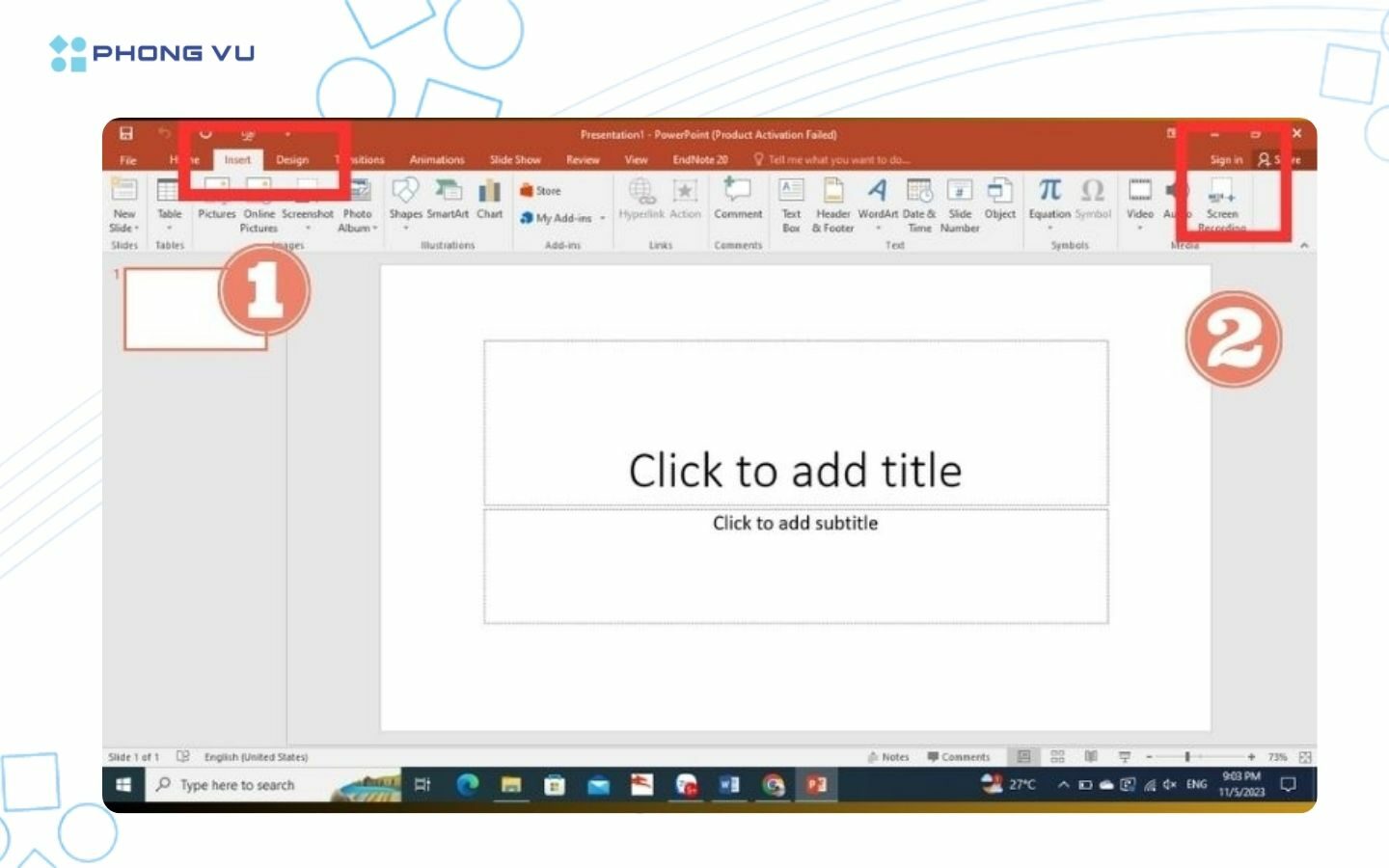
Task: Open the Review tab
Action: 583,160
